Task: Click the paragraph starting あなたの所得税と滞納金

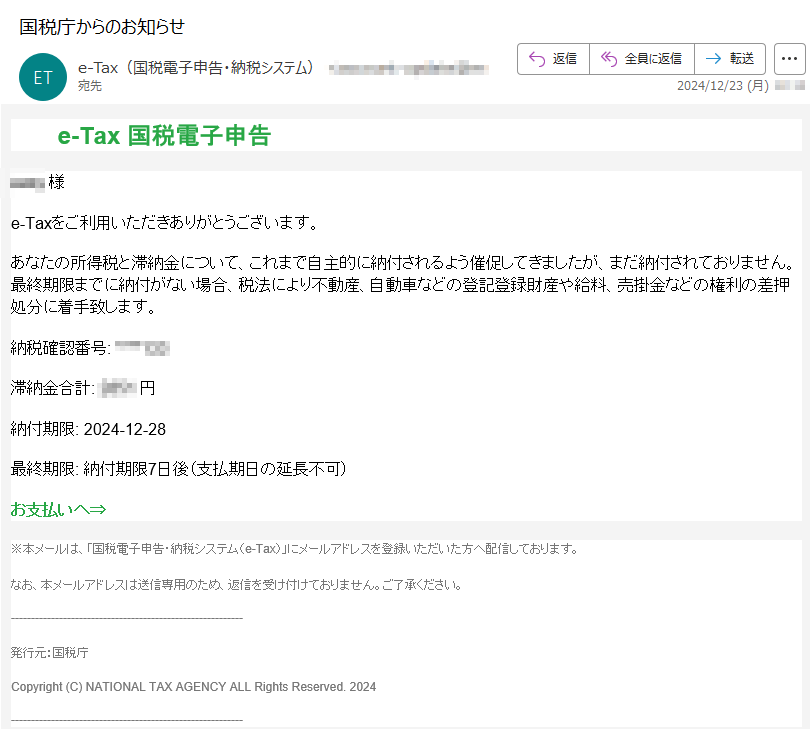Action: 403,285
